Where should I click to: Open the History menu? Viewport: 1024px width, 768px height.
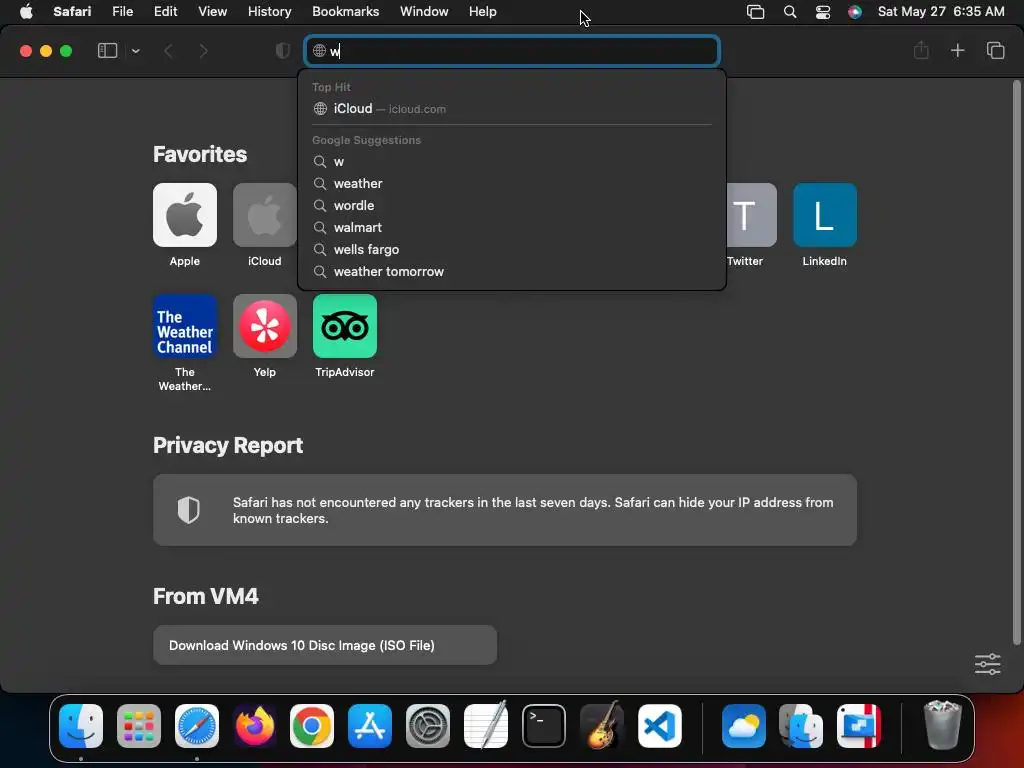[x=269, y=12]
